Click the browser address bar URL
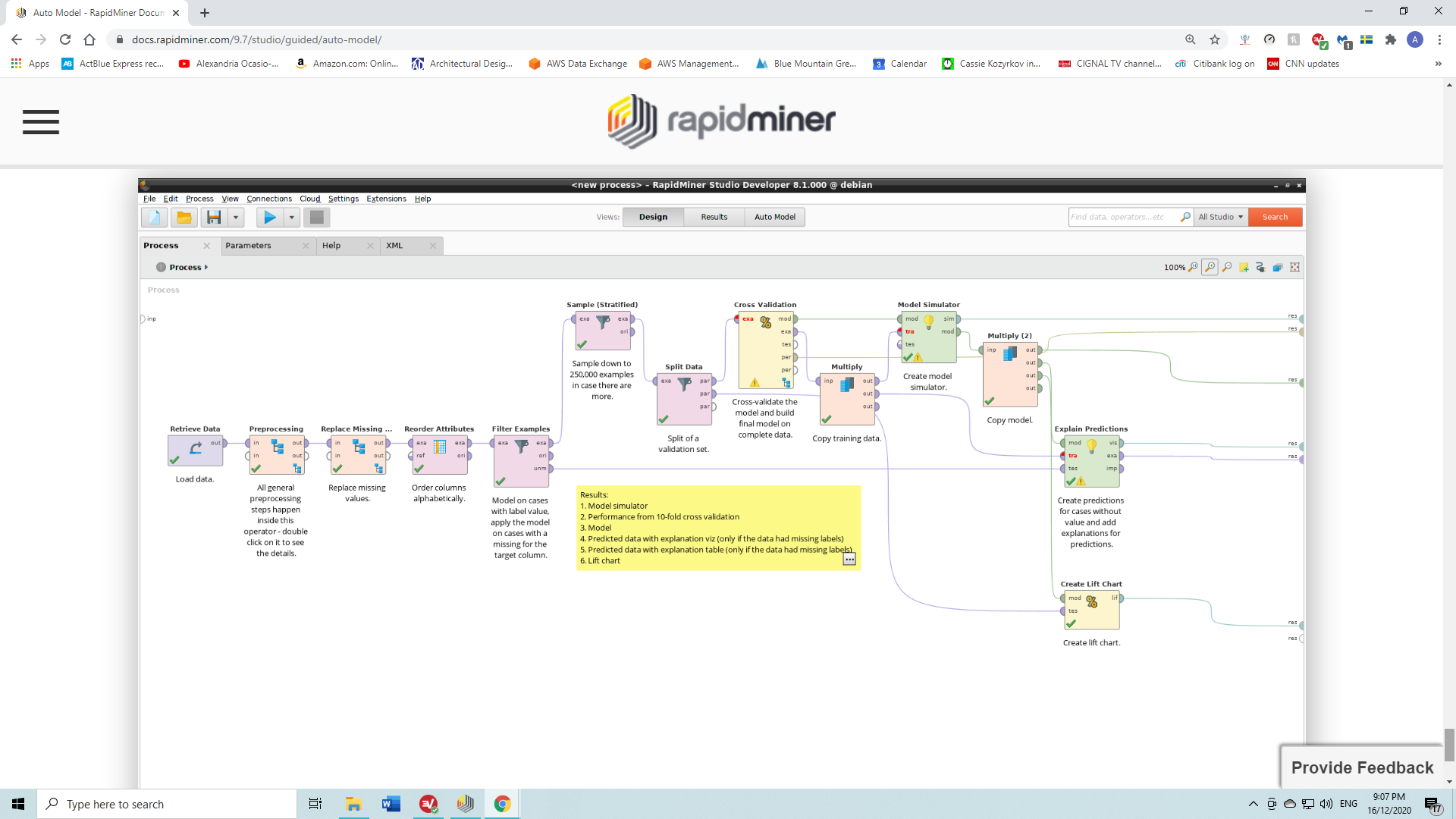The image size is (1456, 819). 256,39
